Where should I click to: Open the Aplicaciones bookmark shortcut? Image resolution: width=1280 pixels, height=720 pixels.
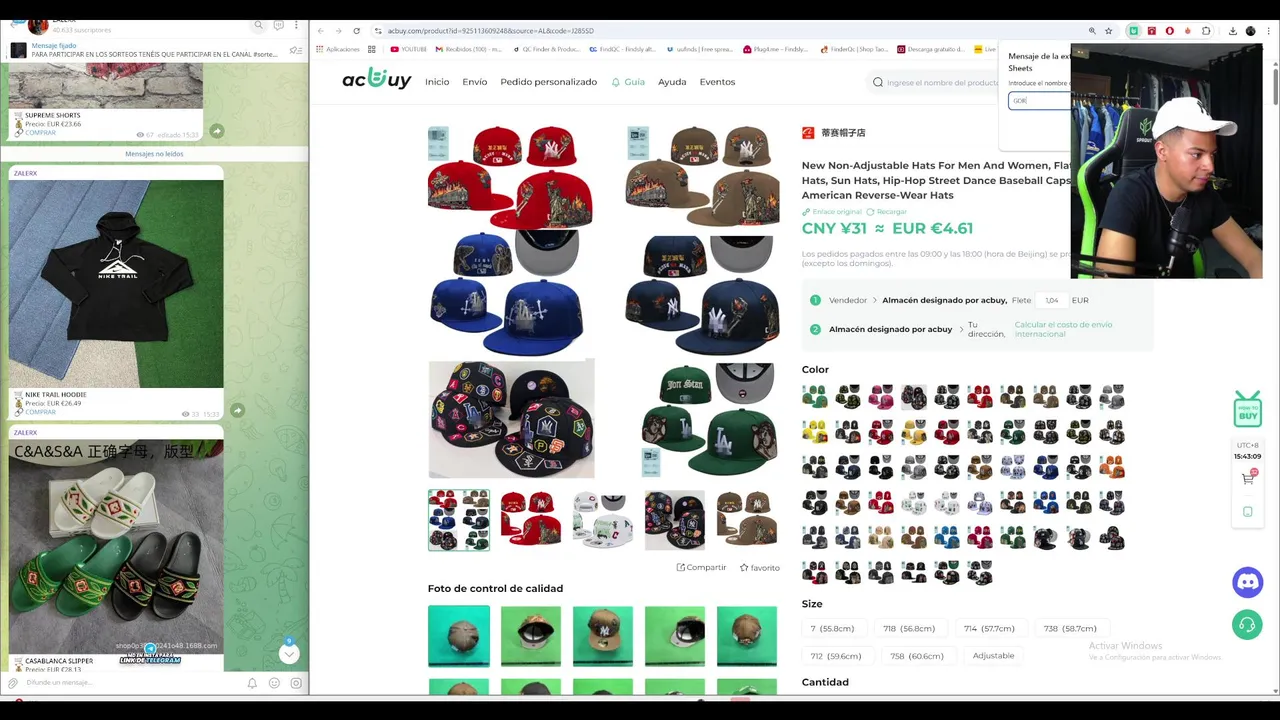coord(339,49)
